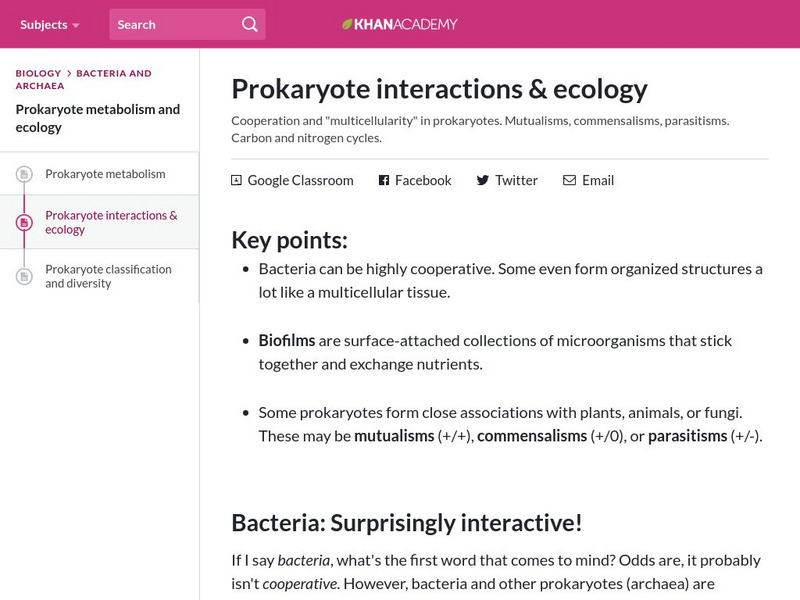Share to Google Classroom link
Image resolution: width=800 pixels, height=600 pixels.
coord(300,181)
